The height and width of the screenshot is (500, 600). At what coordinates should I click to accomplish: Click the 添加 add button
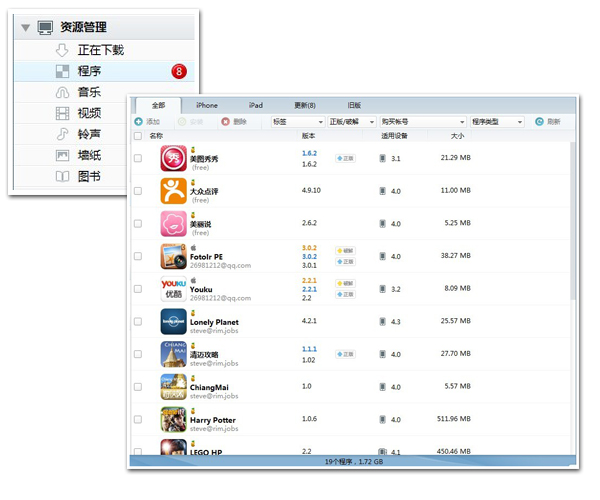[147, 122]
